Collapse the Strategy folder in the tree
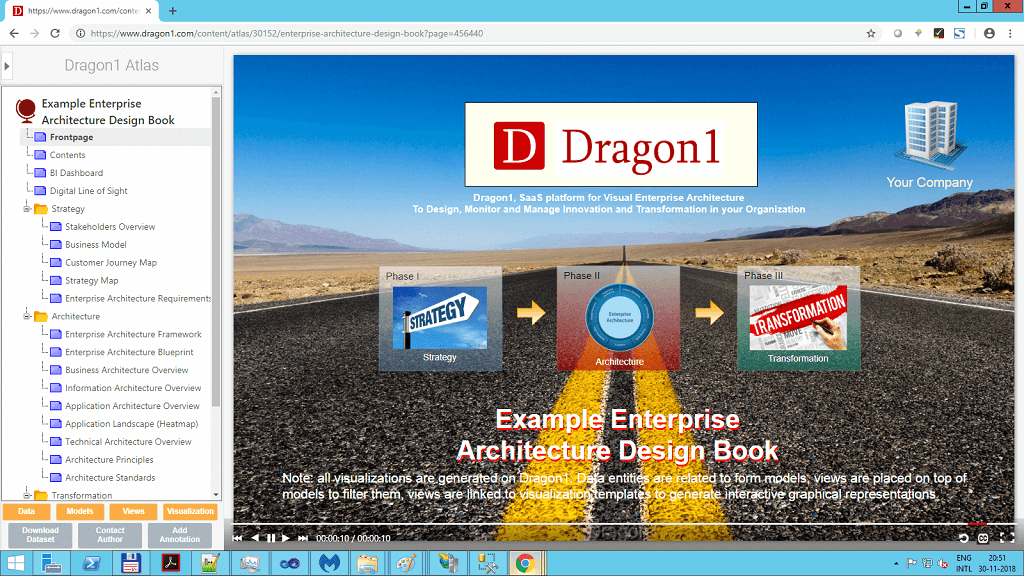 click(x=27, y=209)
